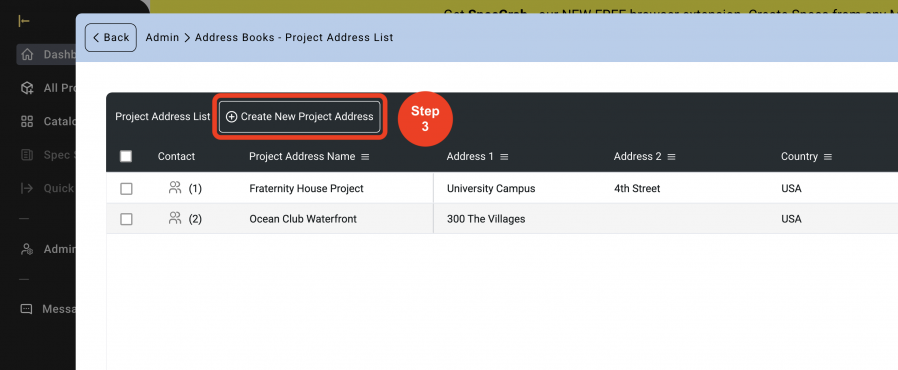Check the Fraternity House Project row checkbox
Image resolution: width=898 pixels, height=370 pixels.
click(x=127, y=188)
